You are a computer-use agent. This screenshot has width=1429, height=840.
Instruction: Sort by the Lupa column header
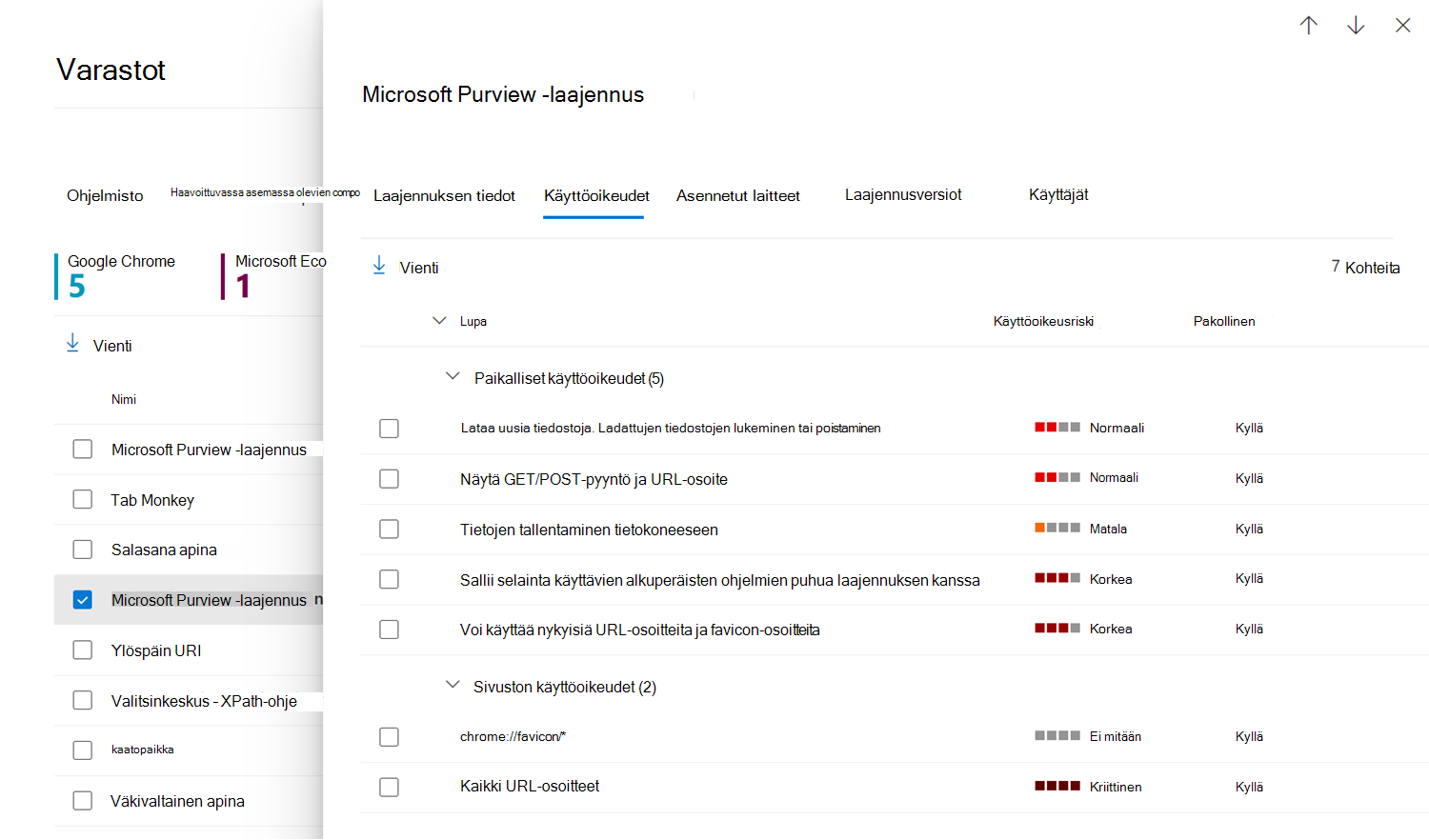tap(473, 322)
